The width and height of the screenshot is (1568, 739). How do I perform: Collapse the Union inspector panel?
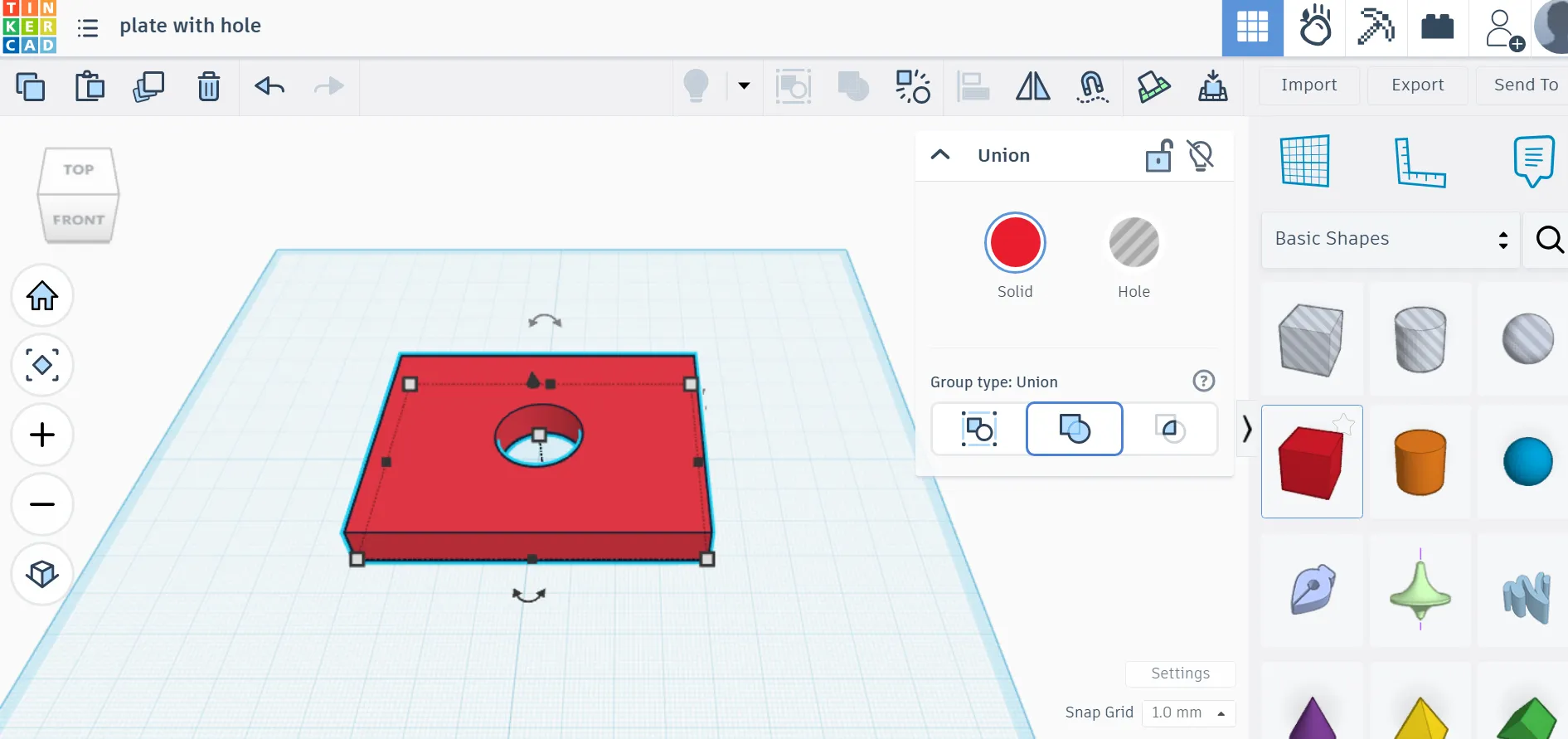point(940,155)
